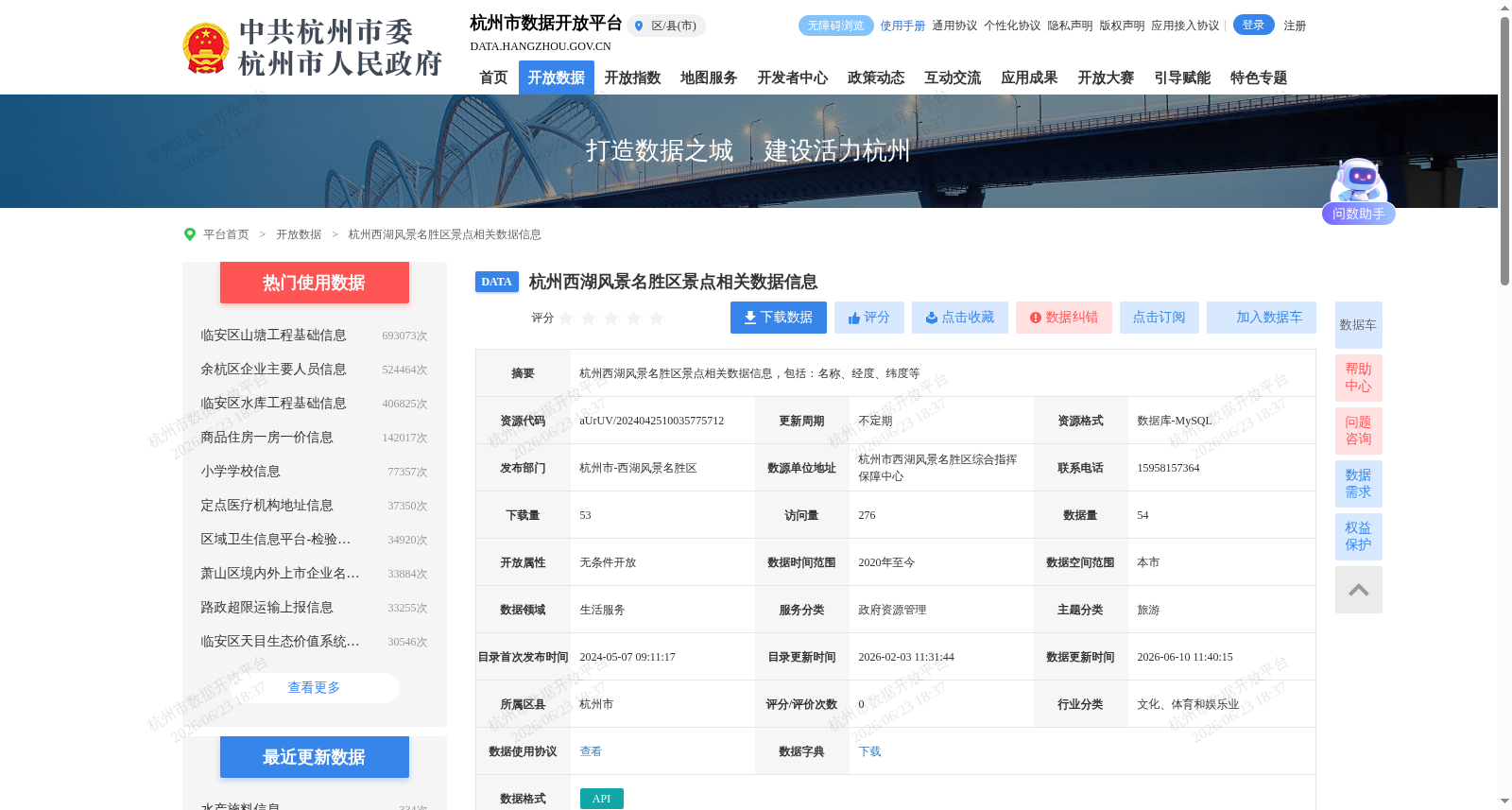The width and height of the screenshot is (1512, 810).
Task: Open the 通用协议 link
Action: point(954,26)
